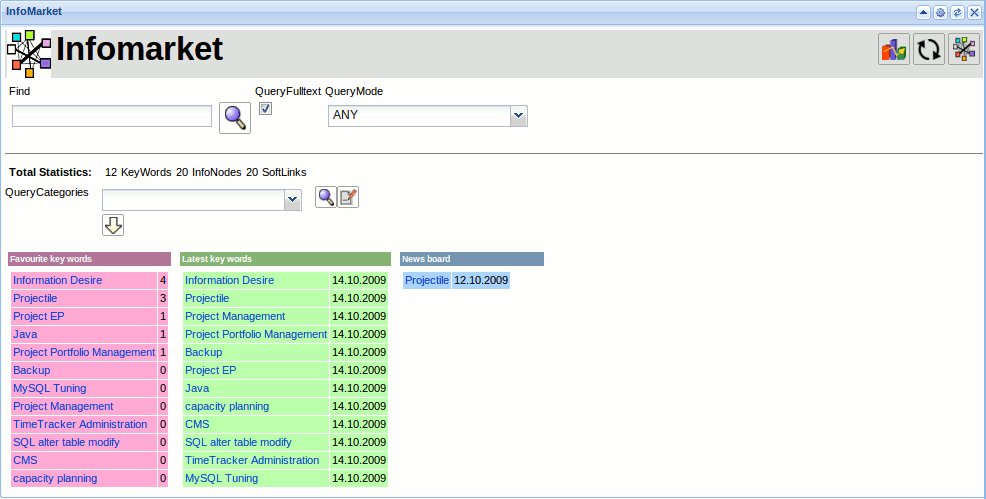Screen dimensions: 986x499
Task: Click into the Find text field
Action: tap(112, 117)
